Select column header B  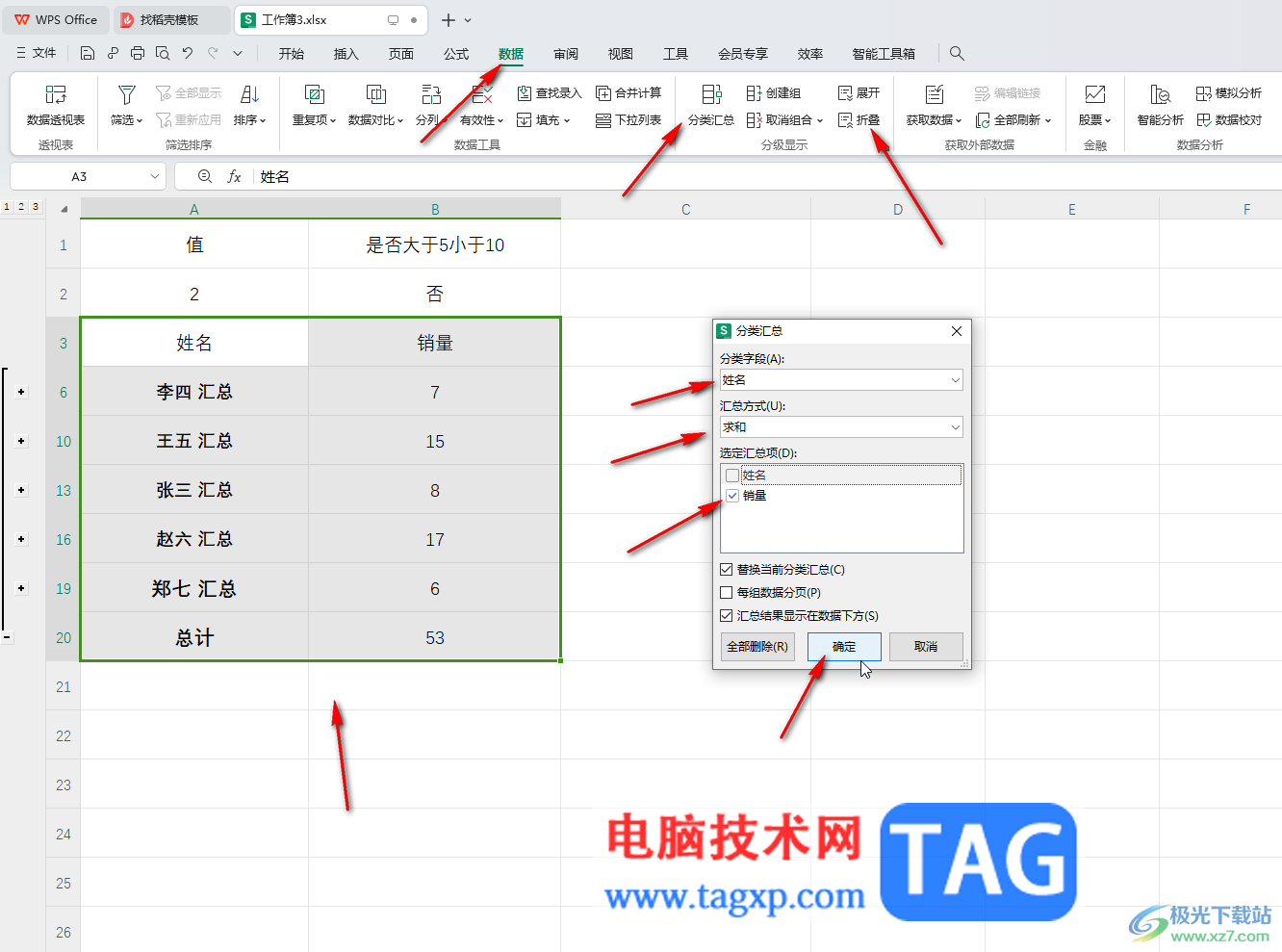[435, 209]
